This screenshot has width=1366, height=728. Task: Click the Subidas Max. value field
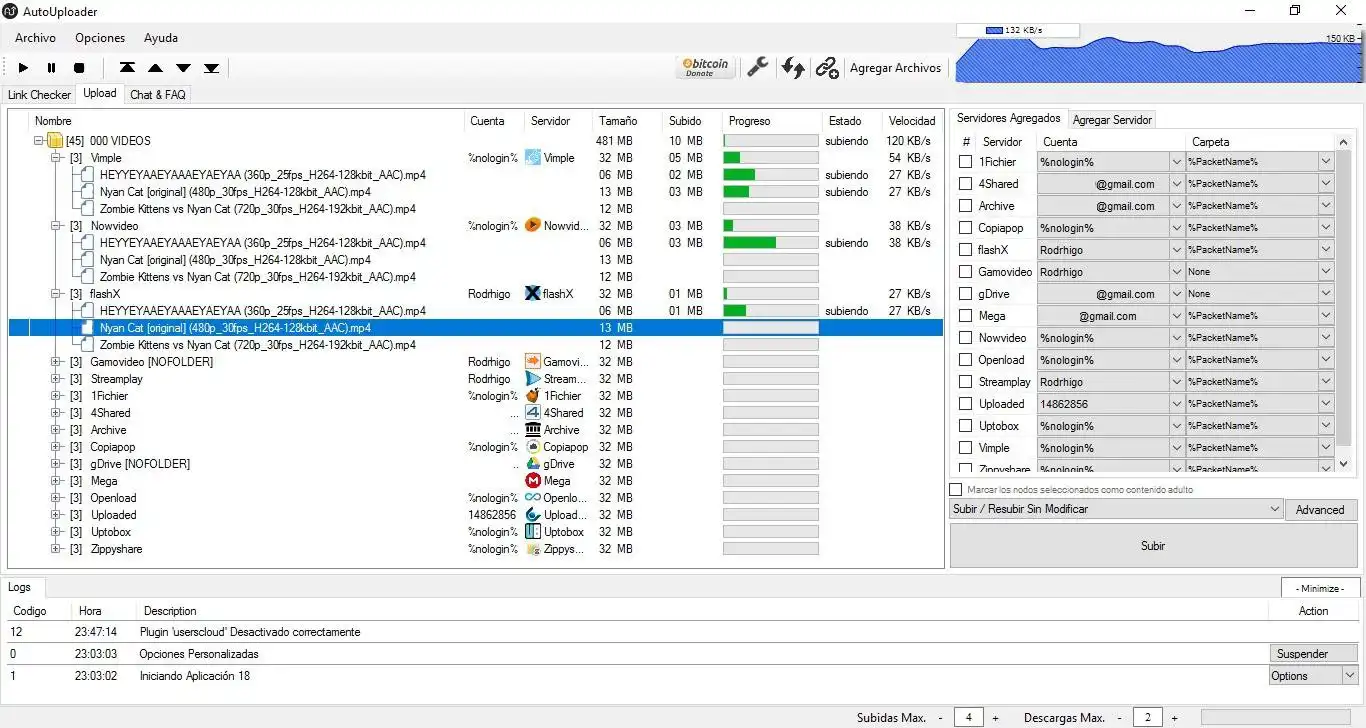tap(968, 717)
